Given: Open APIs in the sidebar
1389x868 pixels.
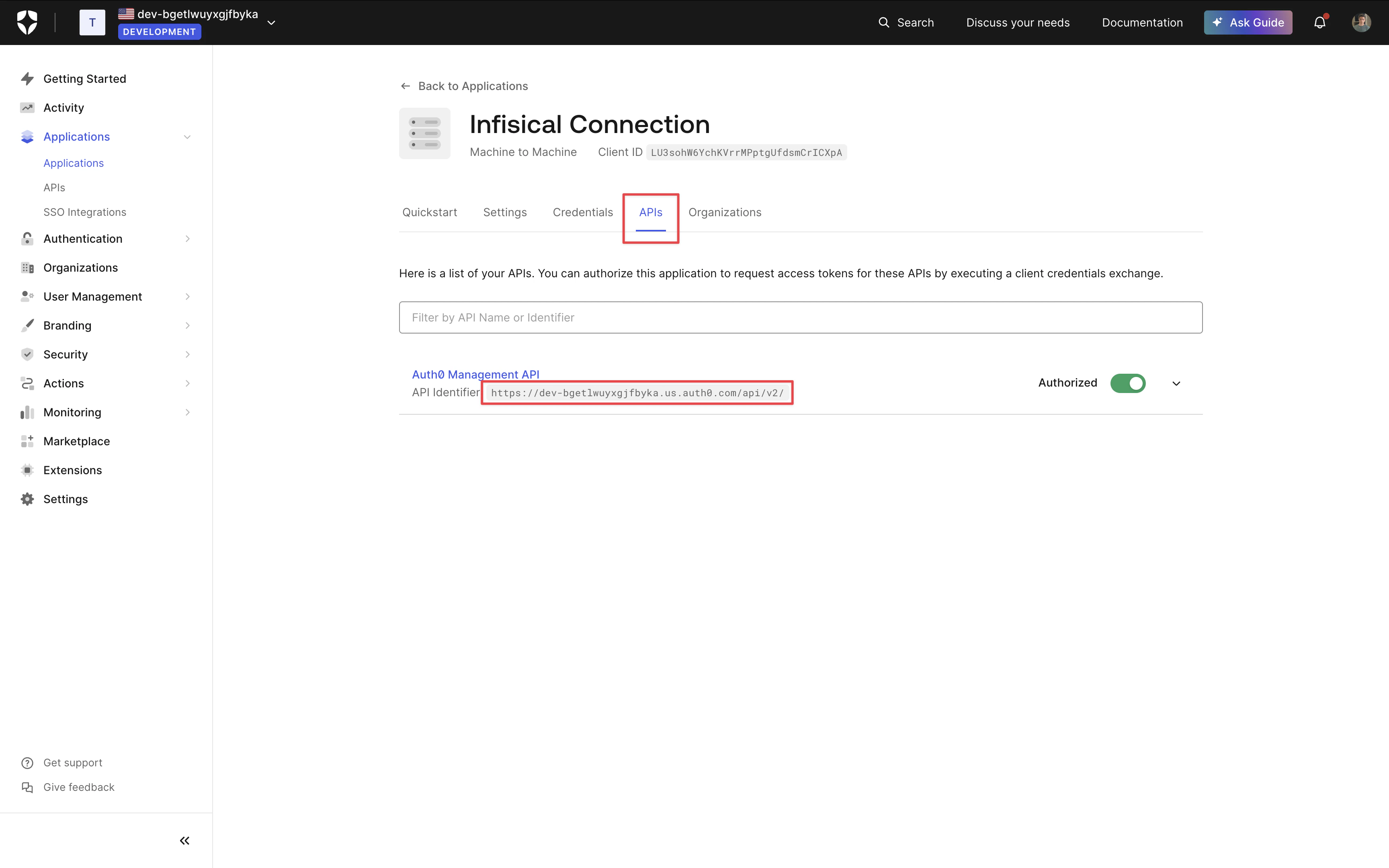Looking at the screenshot, I should coord(55,188).
